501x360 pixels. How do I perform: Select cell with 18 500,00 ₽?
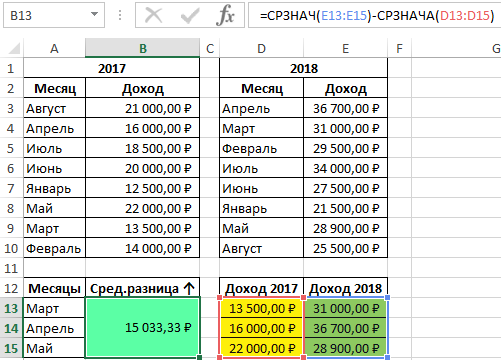[x=143, y=148]
